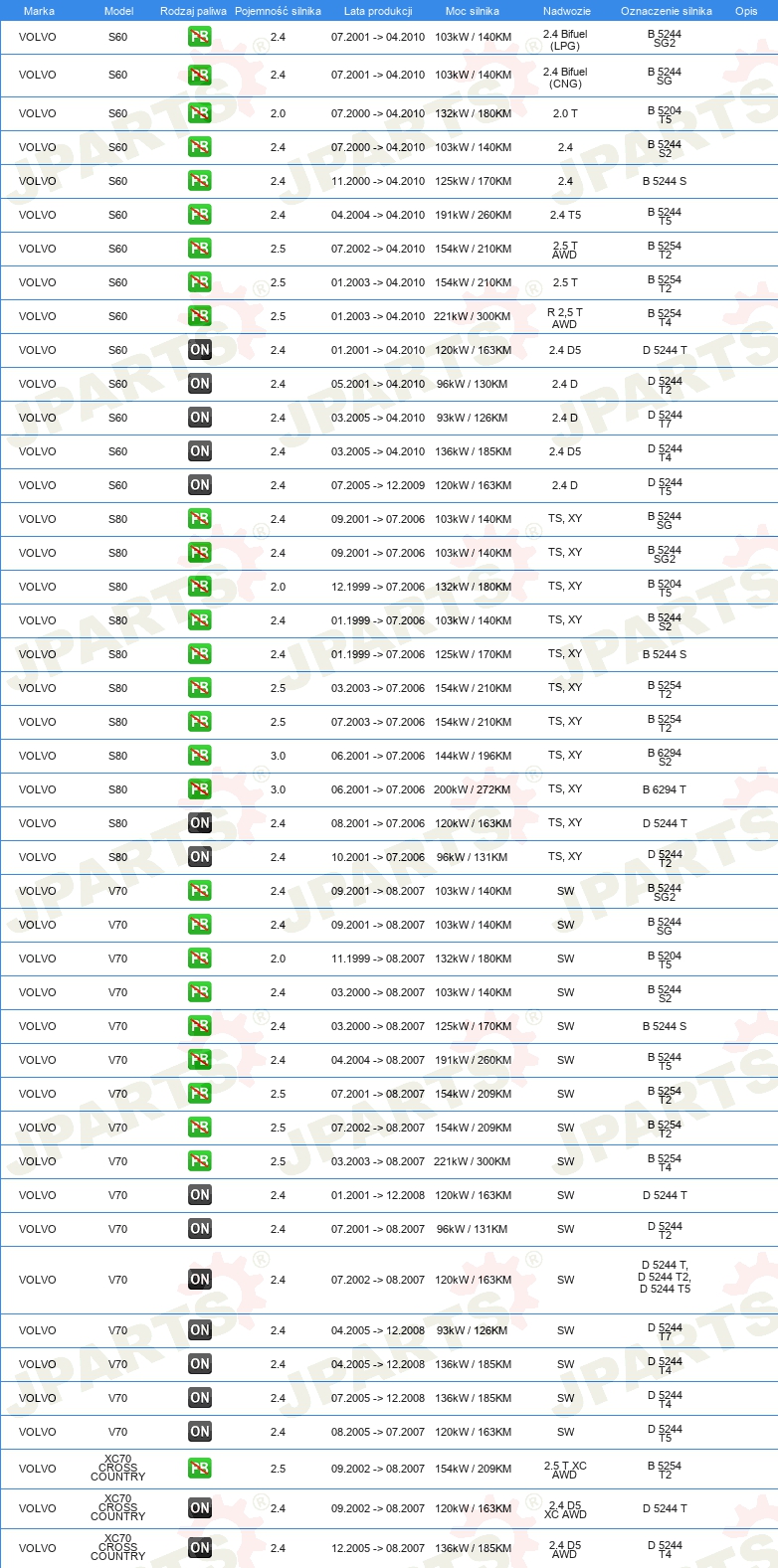
Task: Select the '96kW / 131KM' cell in the S80 row
Action: coord(473,857)
